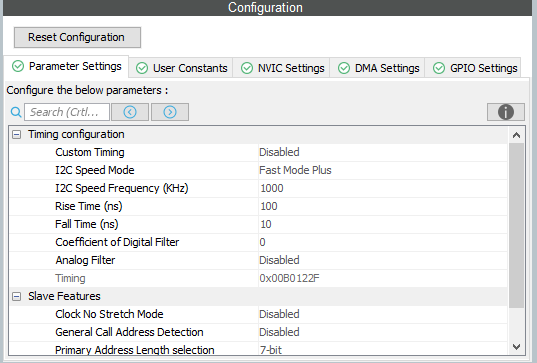Focus the parameter search field
This screenshot has width=537, height=363.
click(x=67, y=112)
